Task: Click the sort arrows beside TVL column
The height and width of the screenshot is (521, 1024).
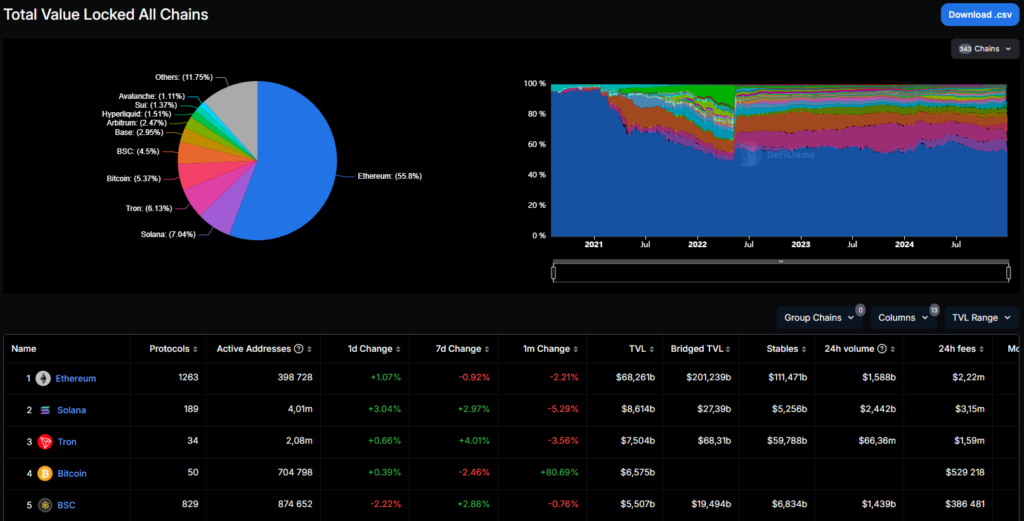Action: (650, 349)
